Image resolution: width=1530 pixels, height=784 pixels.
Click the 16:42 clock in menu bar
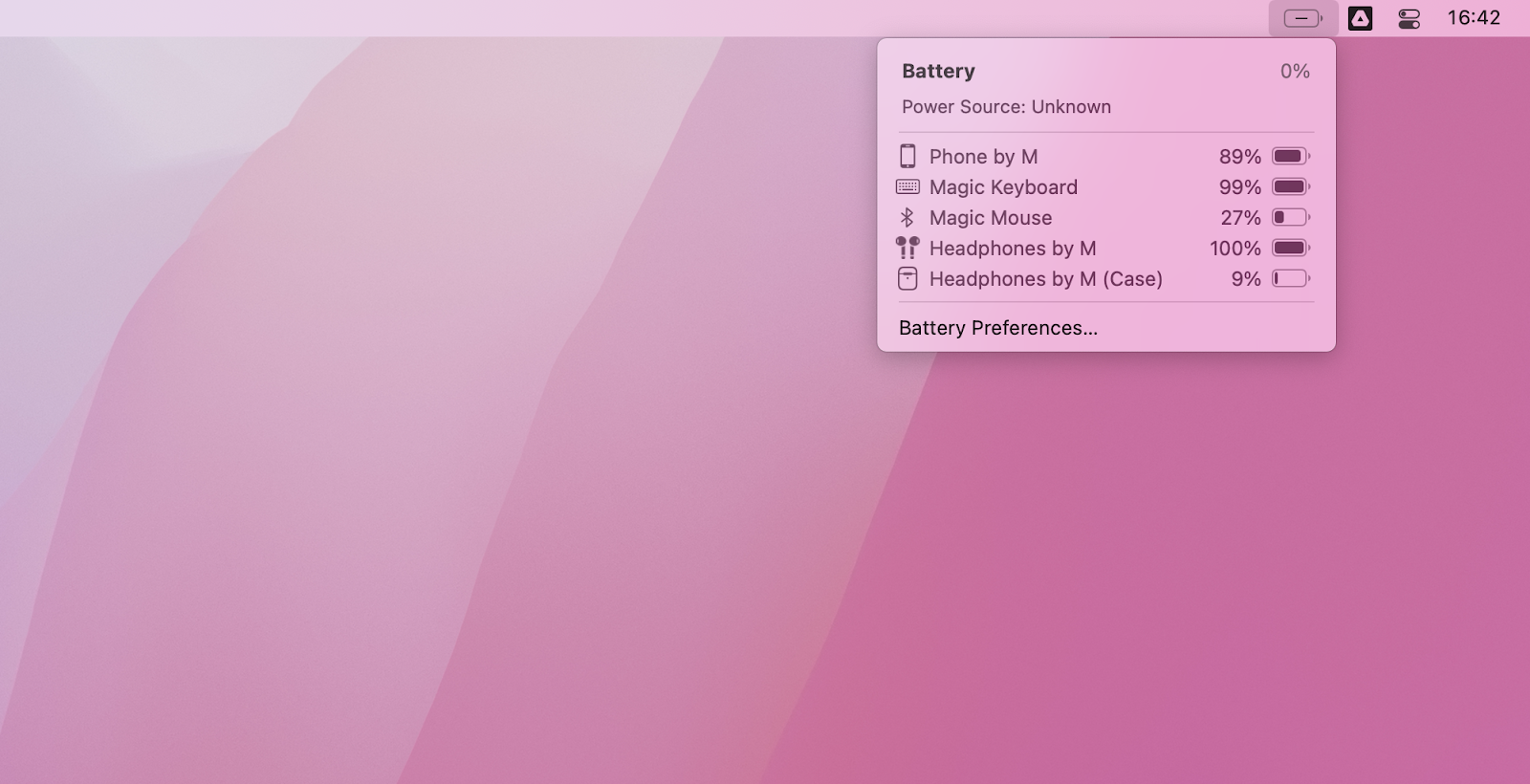point(1474,17)
